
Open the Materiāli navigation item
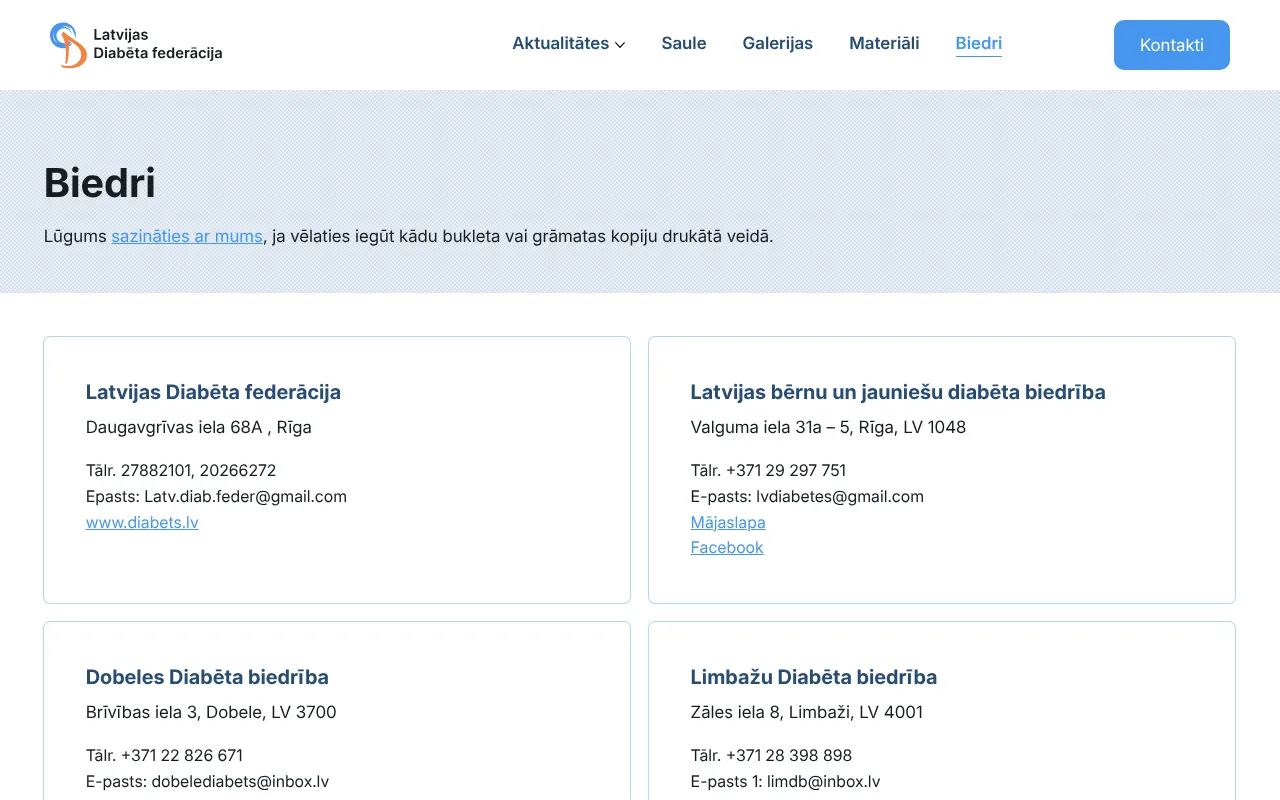[x=884, y=43]
